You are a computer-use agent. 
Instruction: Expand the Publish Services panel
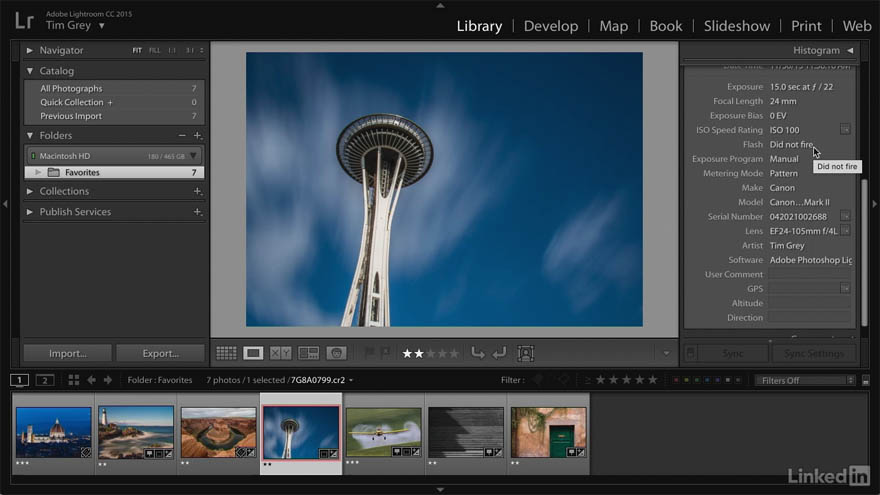(x=29, y=212)
